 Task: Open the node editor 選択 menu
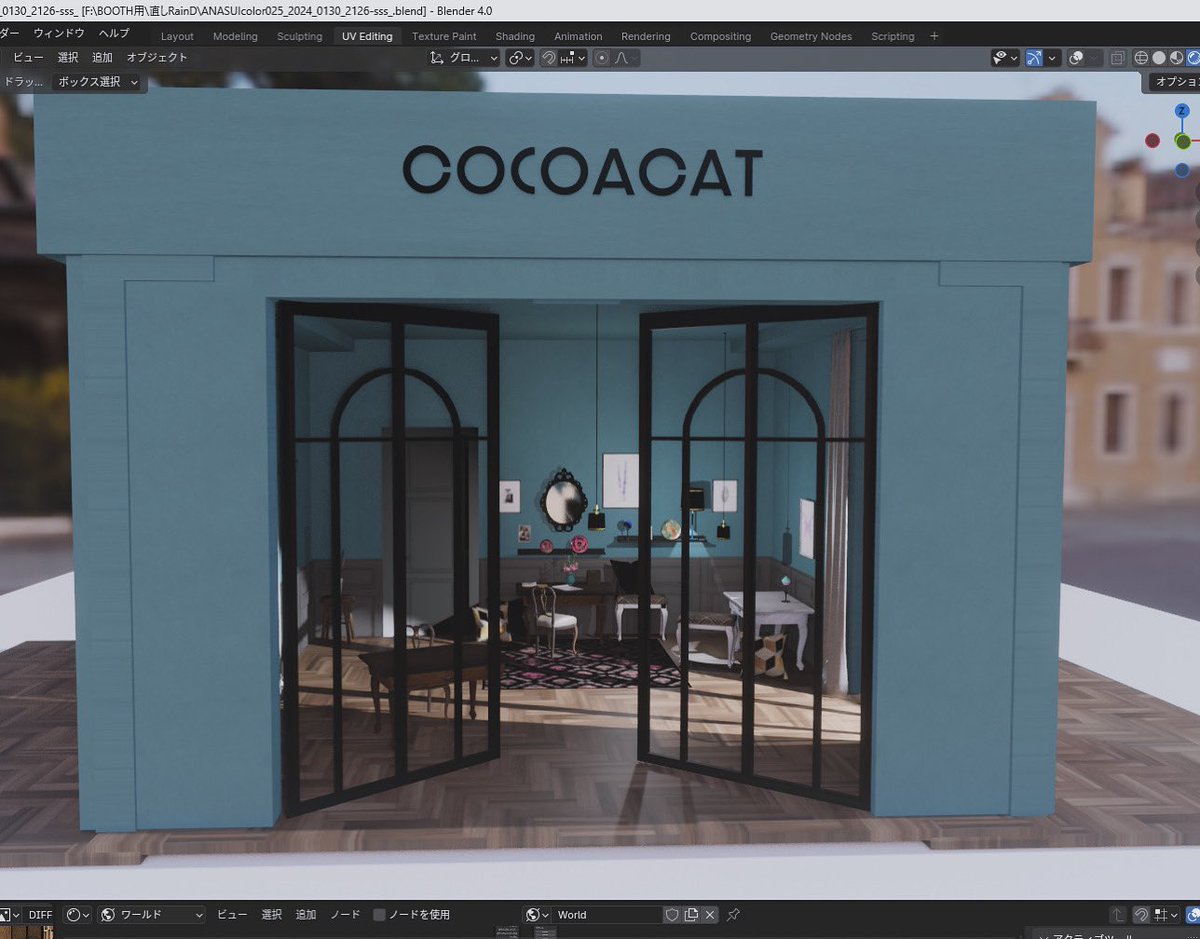click(x=272, y=914)
